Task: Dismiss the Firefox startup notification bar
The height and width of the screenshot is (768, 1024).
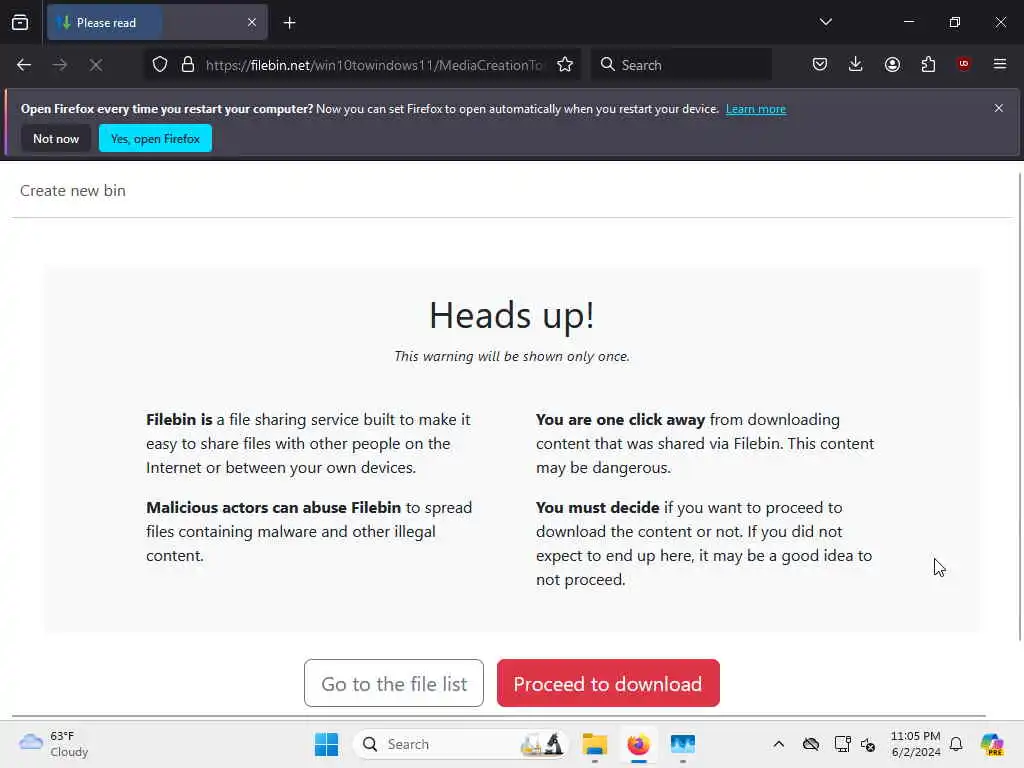Action: click(999, 108)
